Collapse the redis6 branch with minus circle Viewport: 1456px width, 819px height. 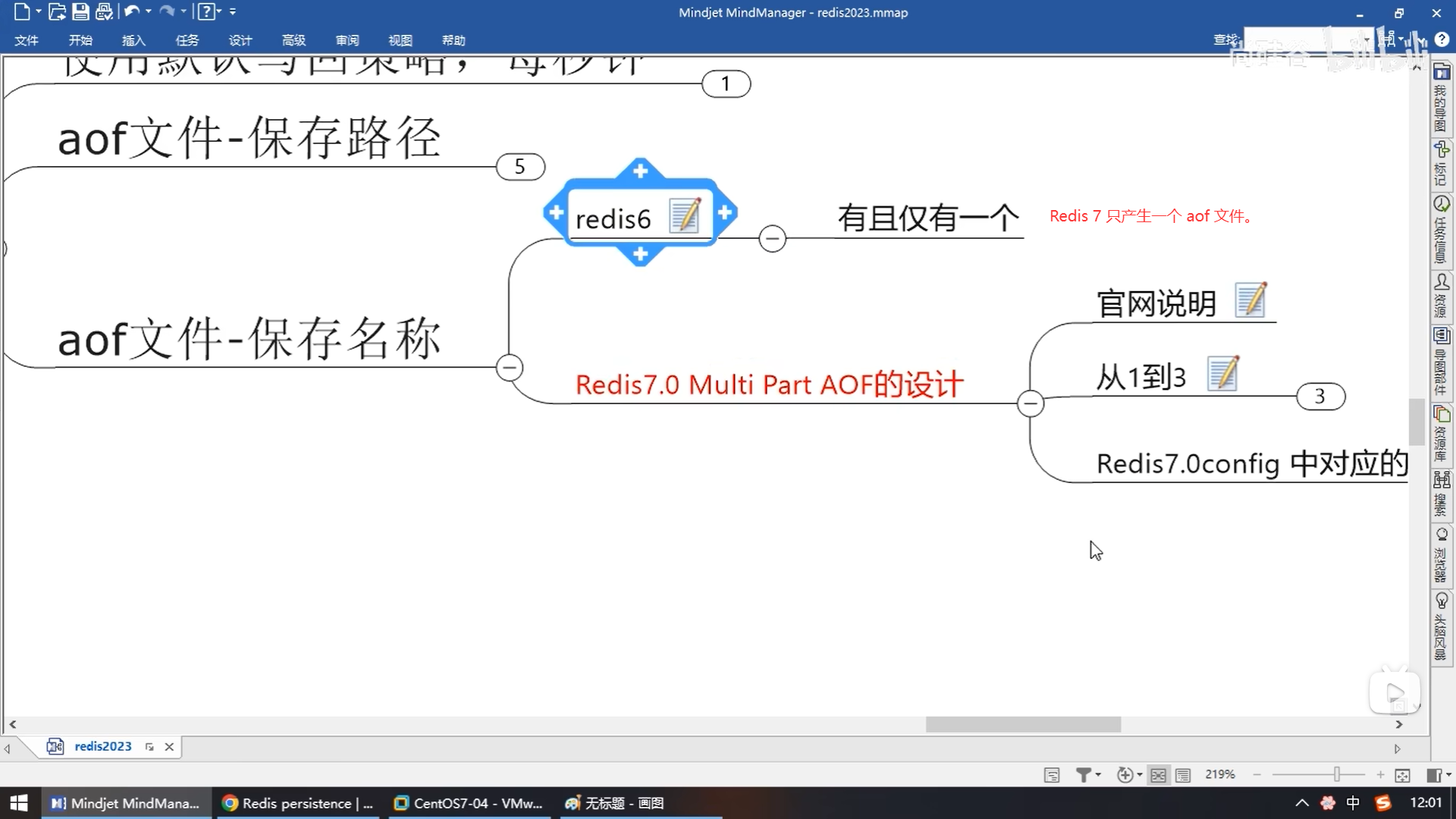[x=772, y=239]
